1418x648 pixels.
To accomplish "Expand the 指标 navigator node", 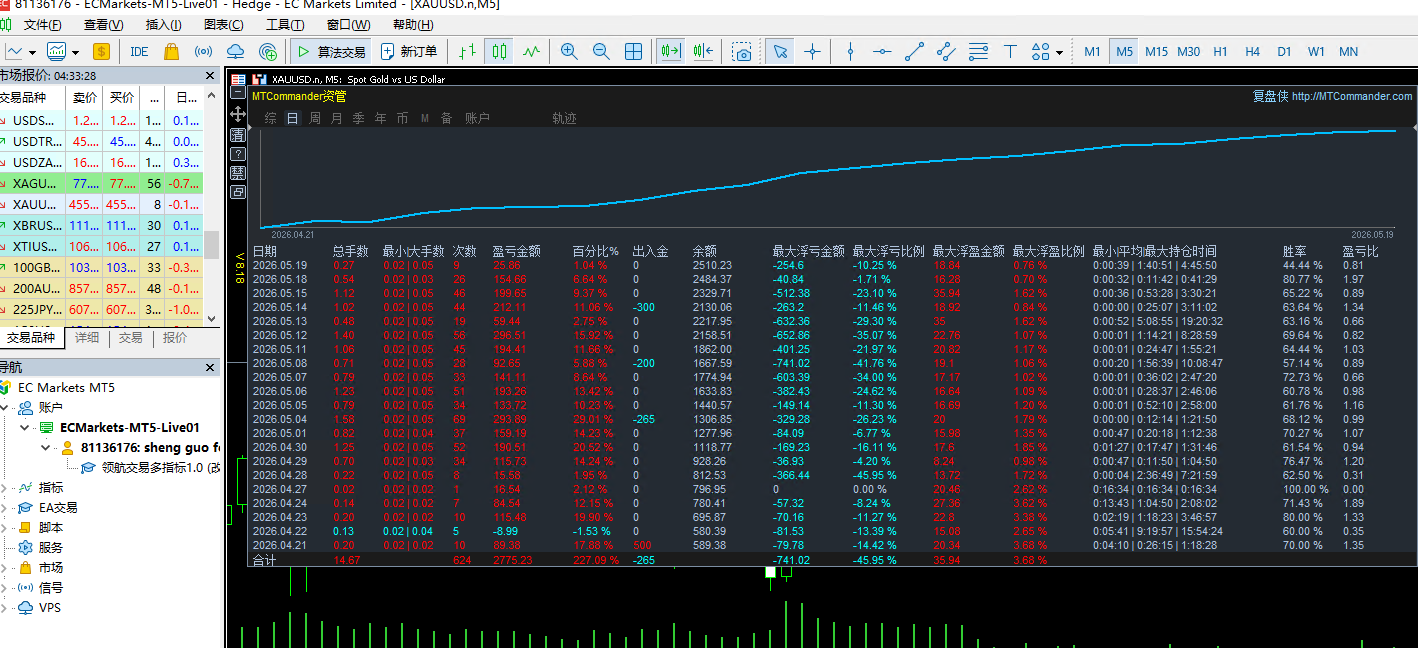I will point(5,487).
